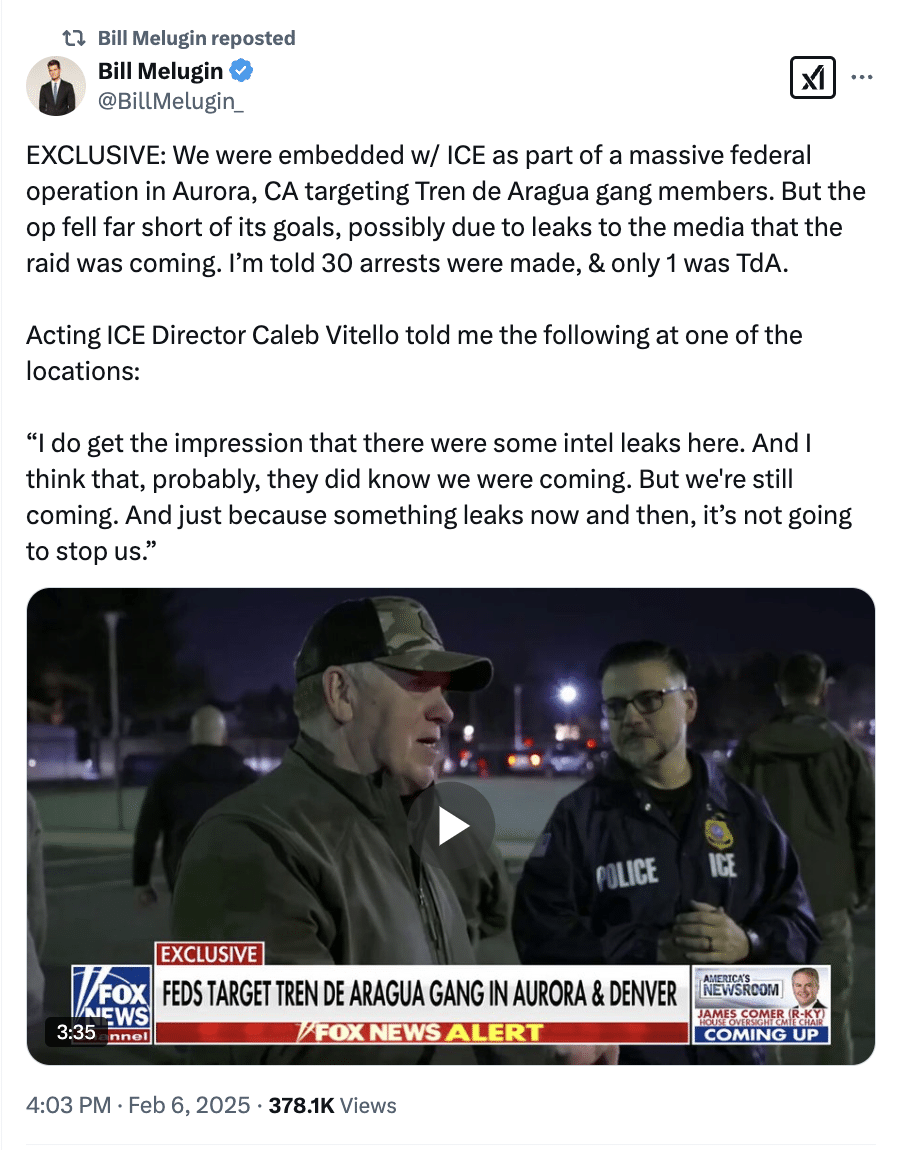The height and width of the screenshot is (1150, 900).
Task: Click the Fox News Alert ticker bar
Action: click(x=422, y=1032)
